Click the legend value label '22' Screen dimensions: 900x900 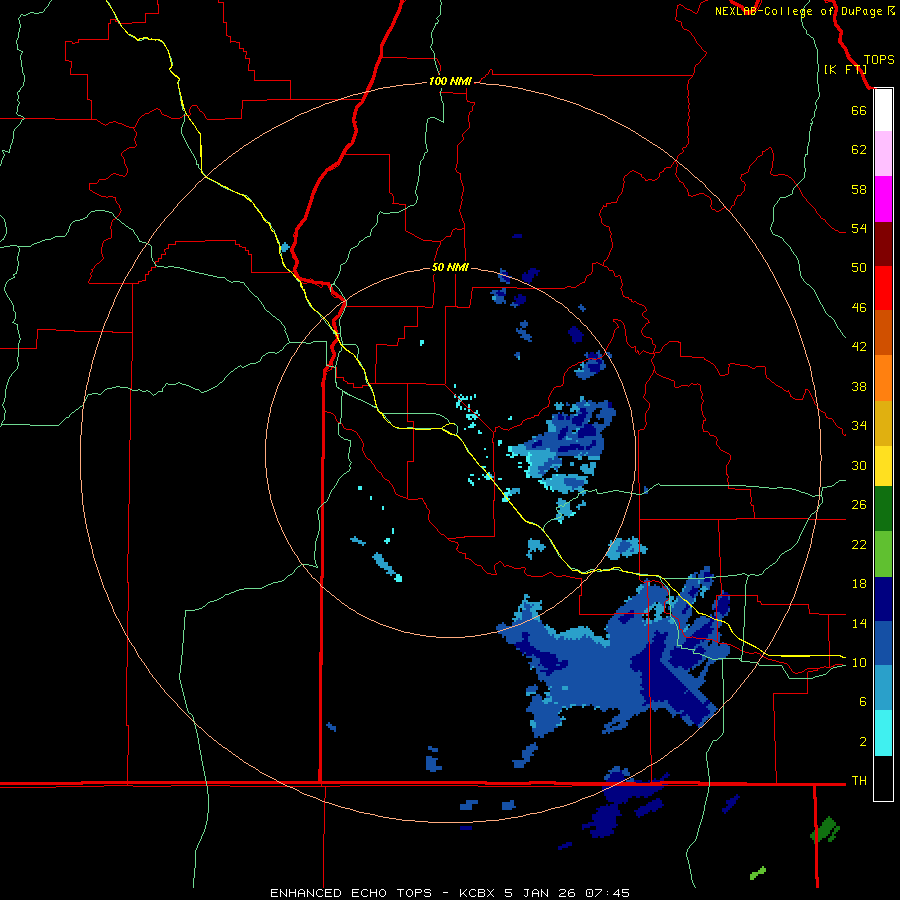(859, 544)
